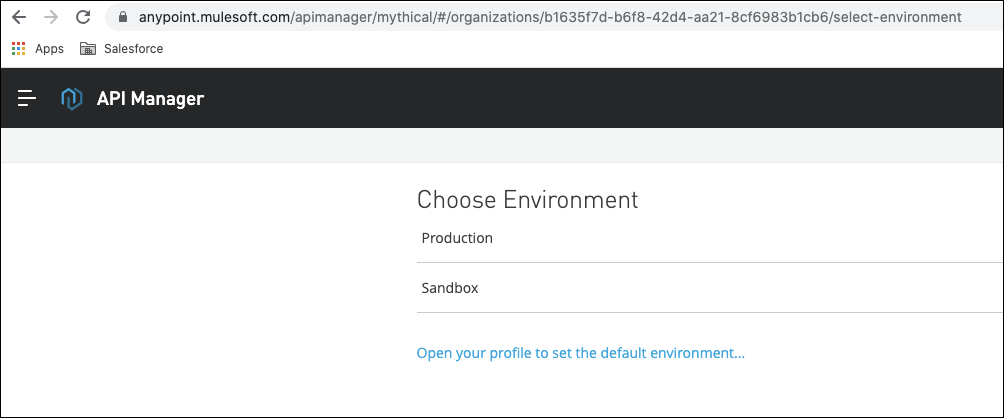
Task: Click empty area of the dark header
Action: (600, 98)
